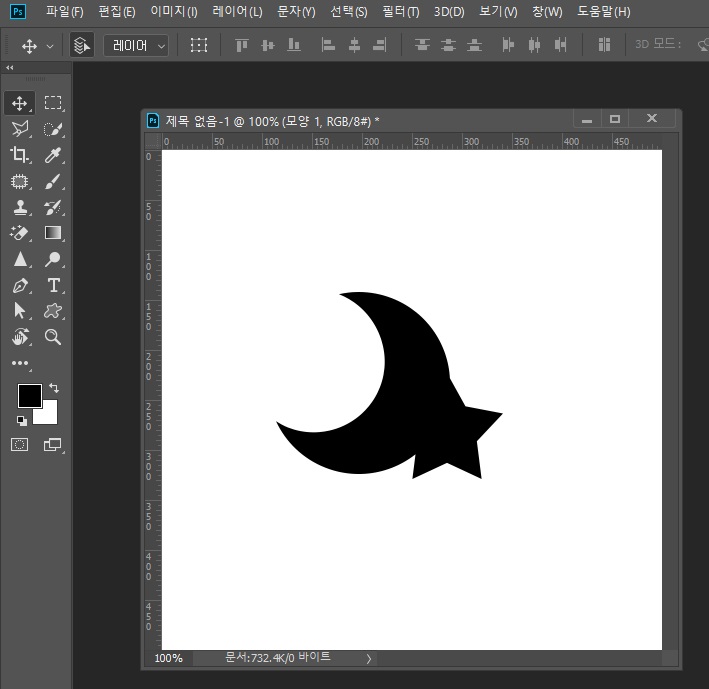This screenshot has height=689, width=709.
Task: Select the Rectangular Marquee tool
Action: point(53,103)
